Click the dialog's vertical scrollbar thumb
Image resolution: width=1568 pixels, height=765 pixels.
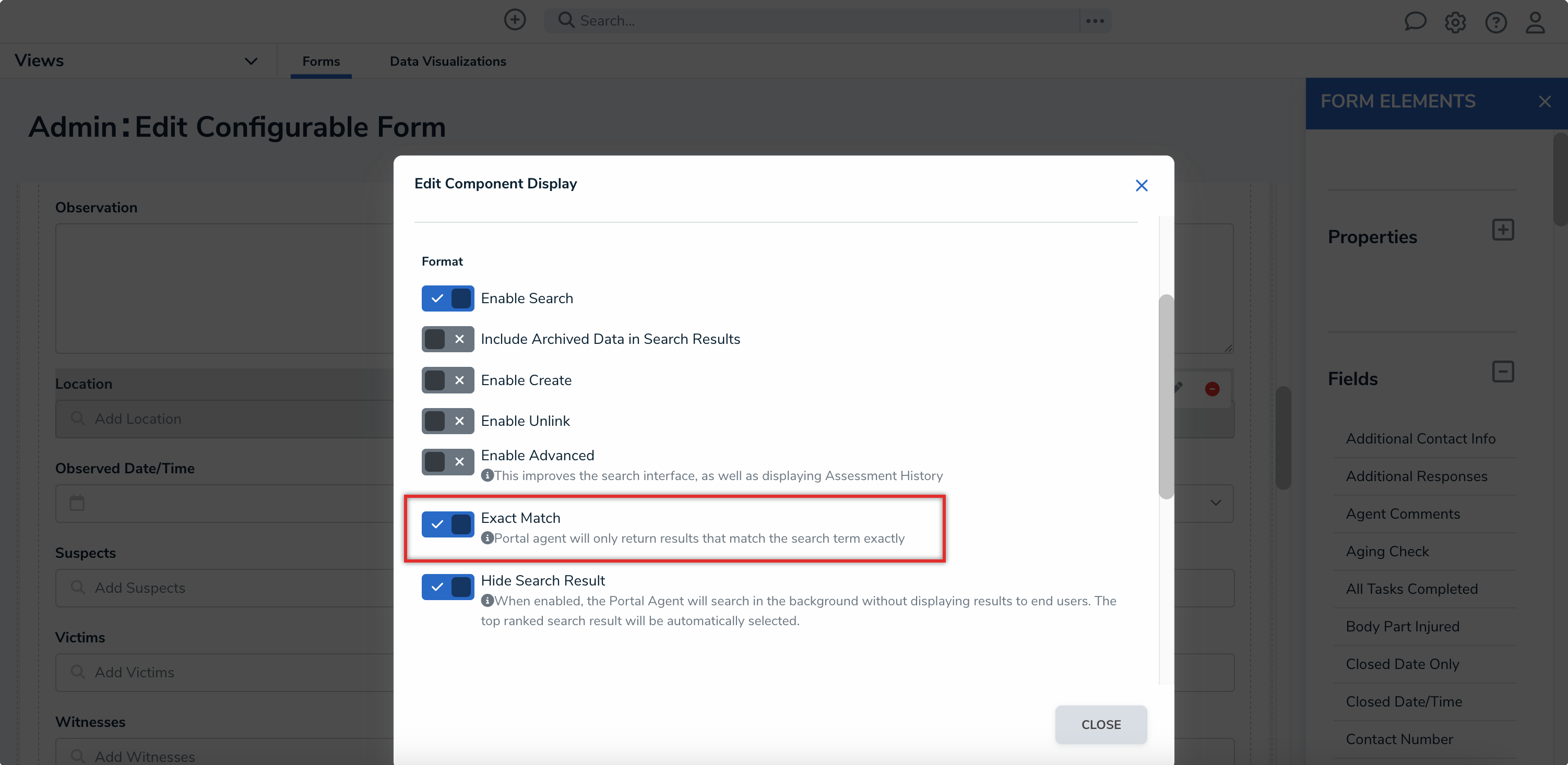point(1165,396)
